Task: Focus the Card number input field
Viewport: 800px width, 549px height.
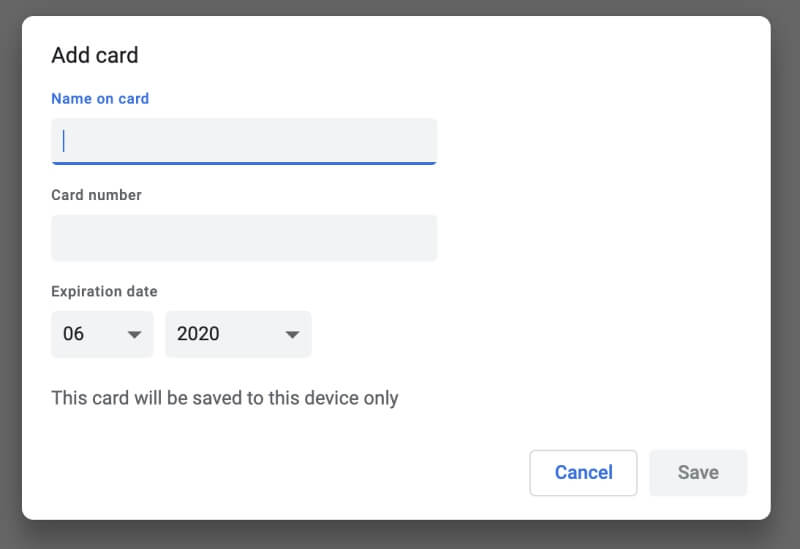Action: coord(244,238)
